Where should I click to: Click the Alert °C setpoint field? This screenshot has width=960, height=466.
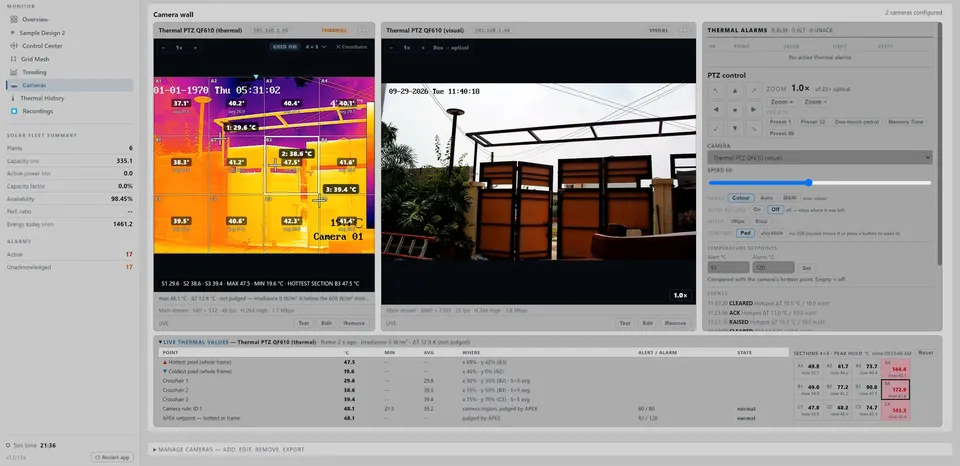729,268
